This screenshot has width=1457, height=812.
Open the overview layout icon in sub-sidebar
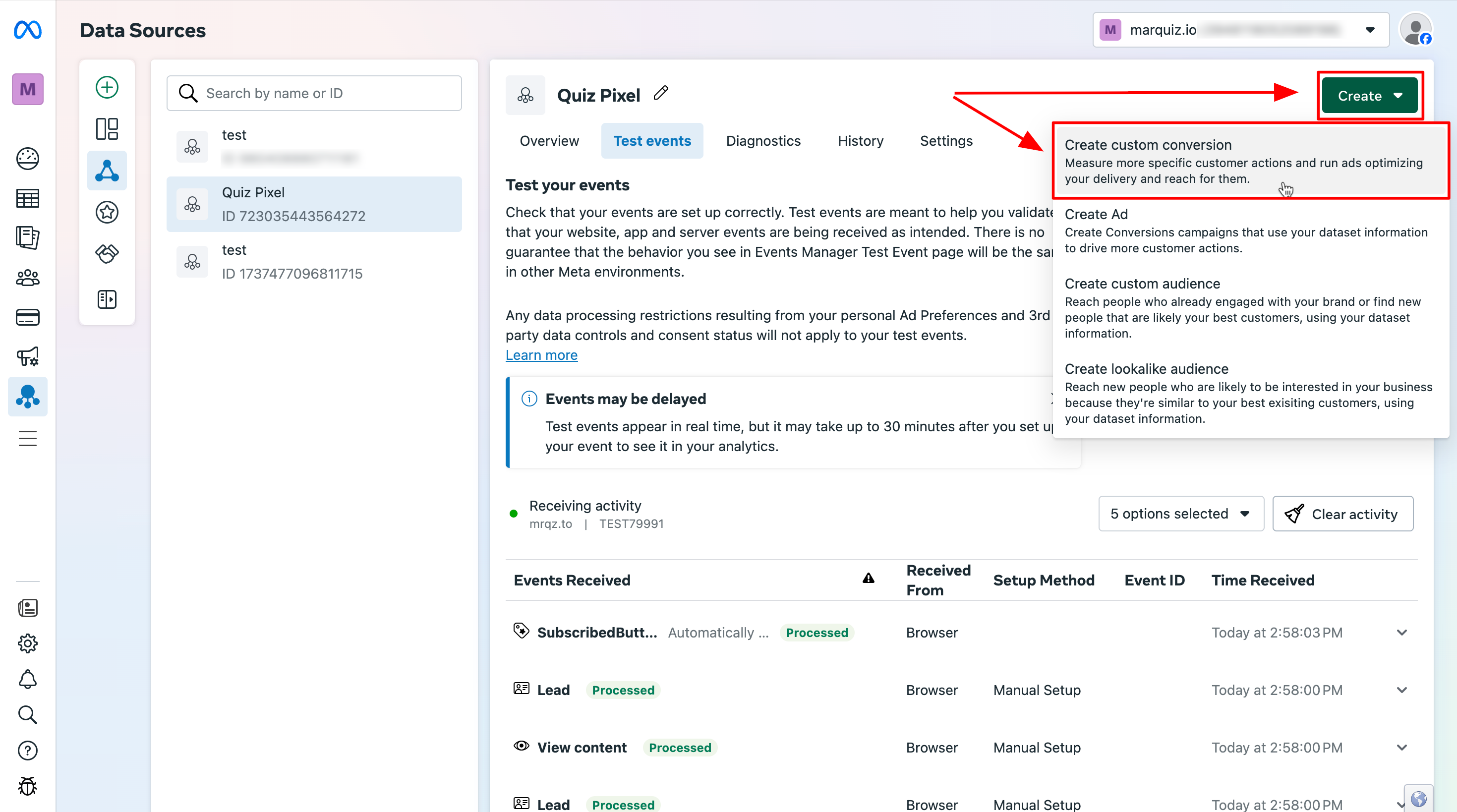107,129
